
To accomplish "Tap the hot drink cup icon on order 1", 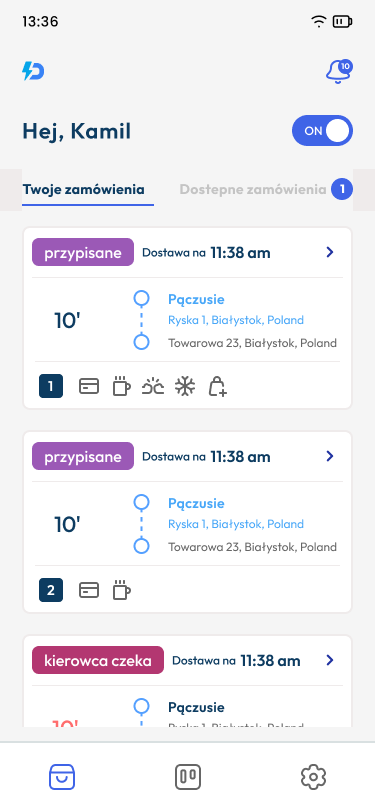I will [x=121, y=386].
